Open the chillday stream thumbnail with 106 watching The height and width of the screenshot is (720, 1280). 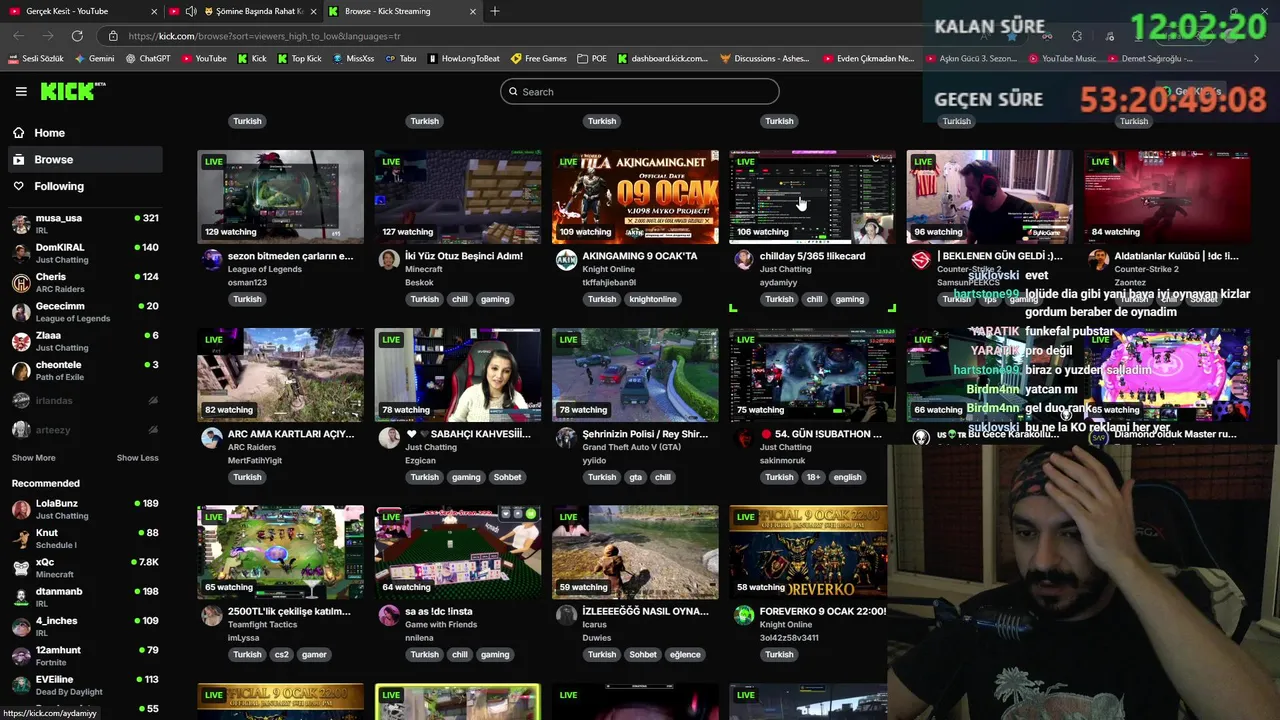[x=812, y=197]
